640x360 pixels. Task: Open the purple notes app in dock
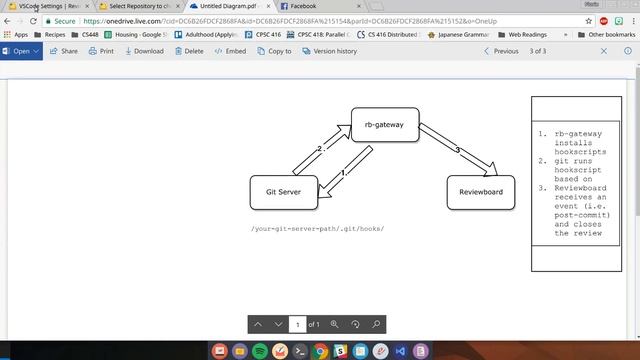420,351
